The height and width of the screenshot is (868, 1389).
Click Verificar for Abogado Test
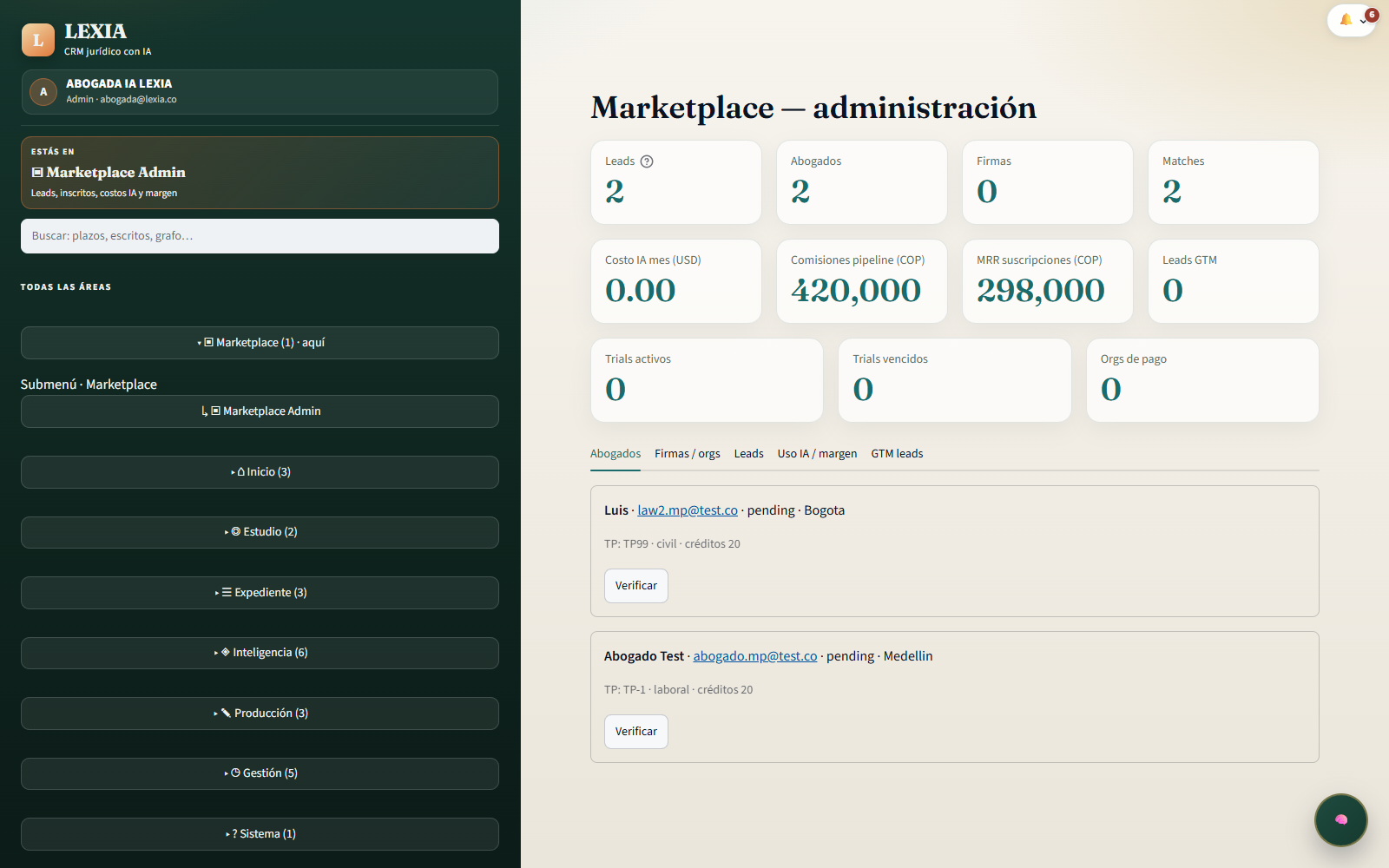[x=636, y=732]
